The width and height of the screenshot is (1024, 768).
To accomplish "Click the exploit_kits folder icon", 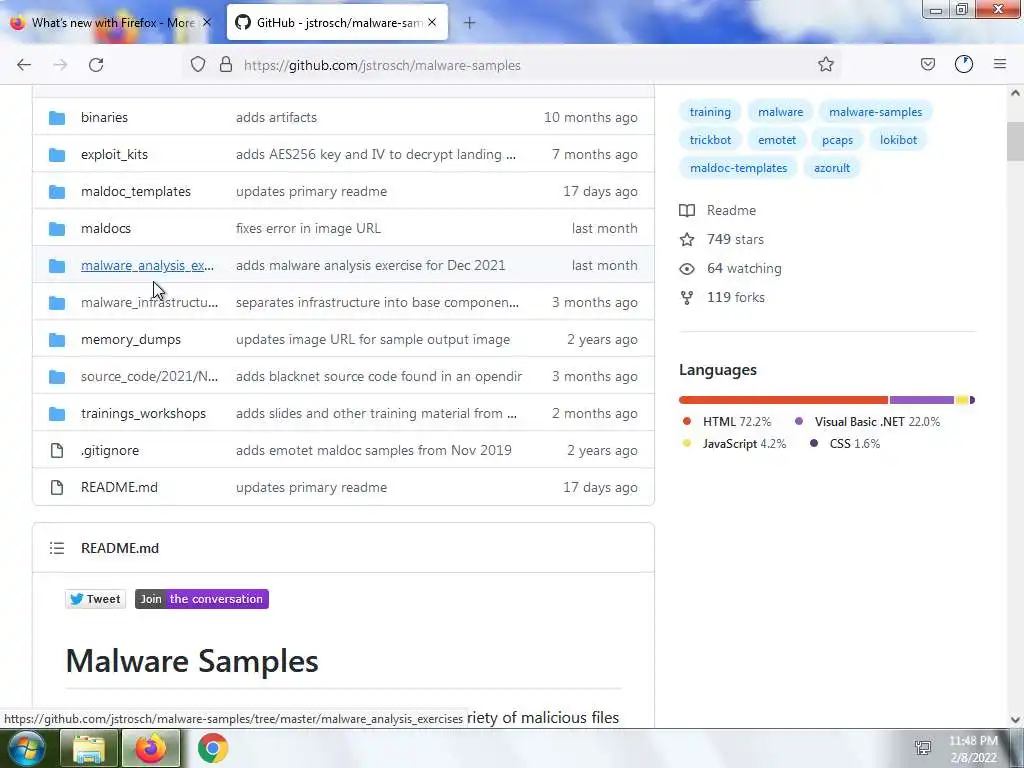I will (x=57, y=155).
